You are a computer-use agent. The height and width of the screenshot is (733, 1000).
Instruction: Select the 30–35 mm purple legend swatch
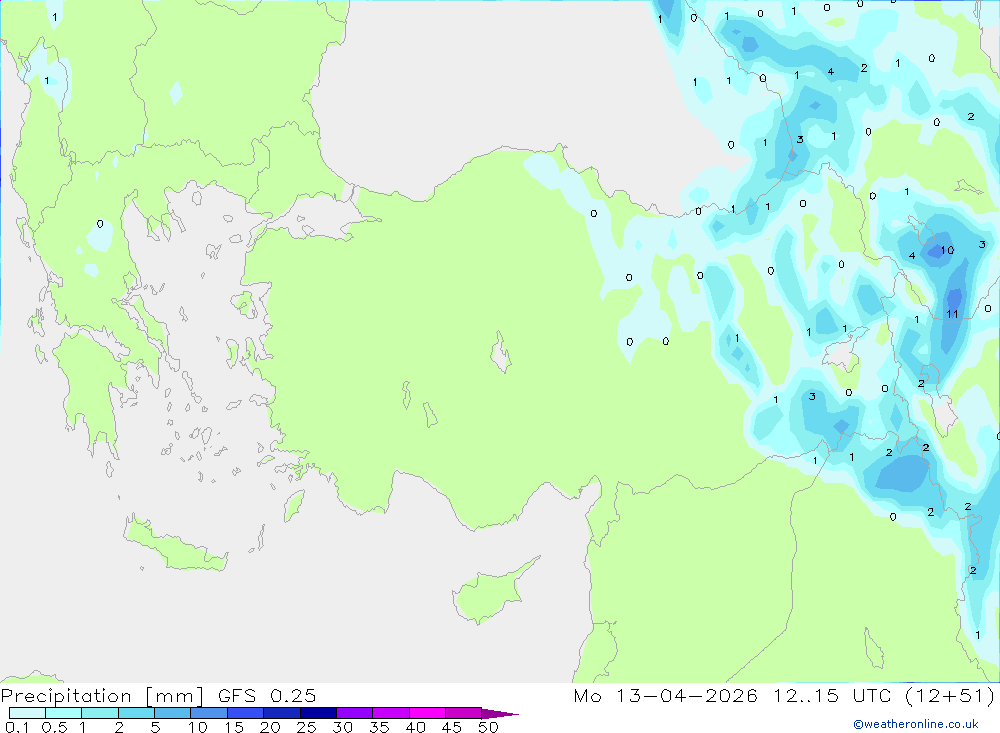tap(354, 713)
